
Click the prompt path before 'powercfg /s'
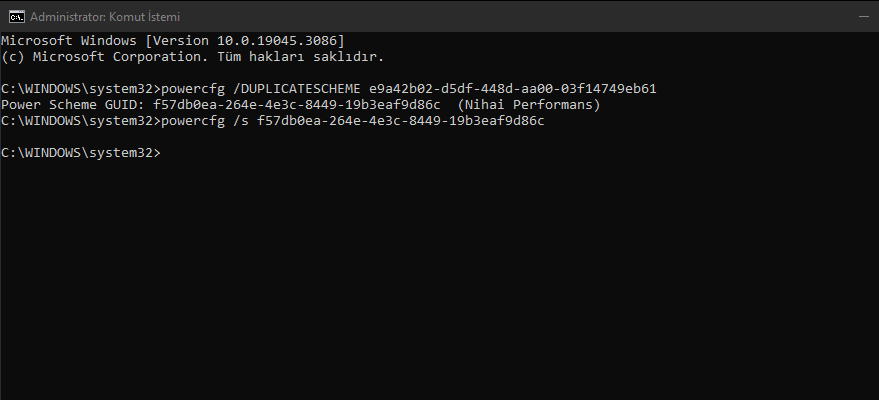pyautogui.click(x=81, y=121)
